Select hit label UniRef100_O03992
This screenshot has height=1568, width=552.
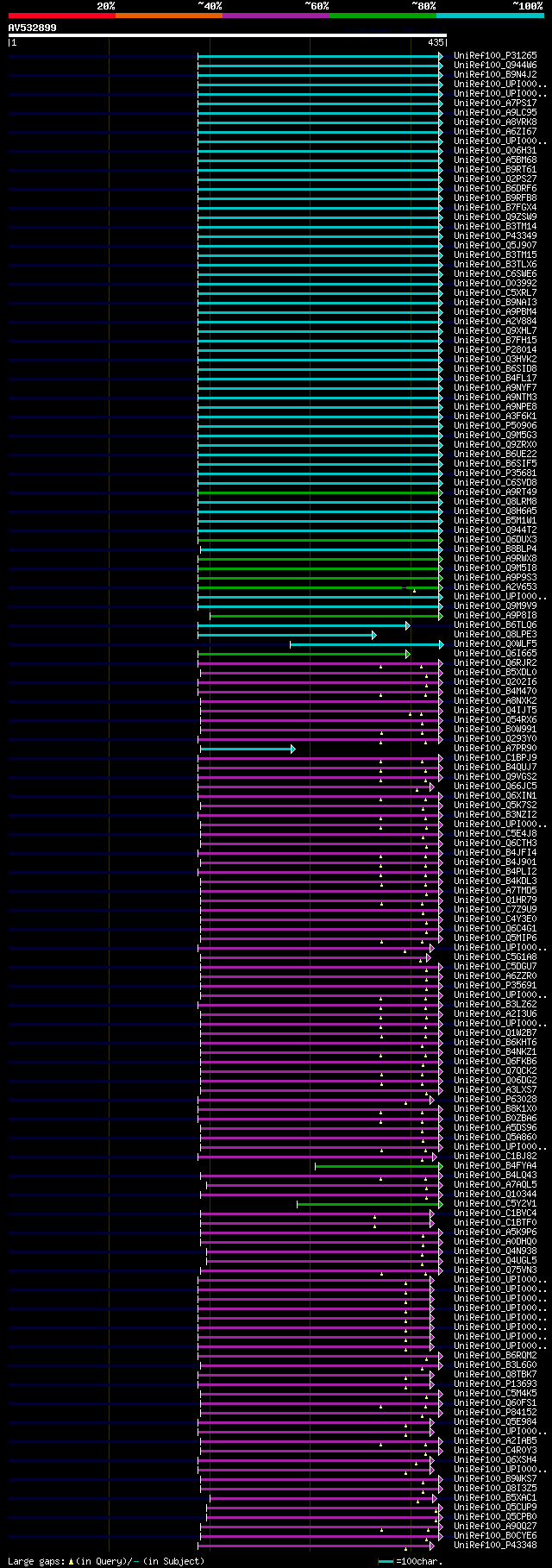point(495,284)
